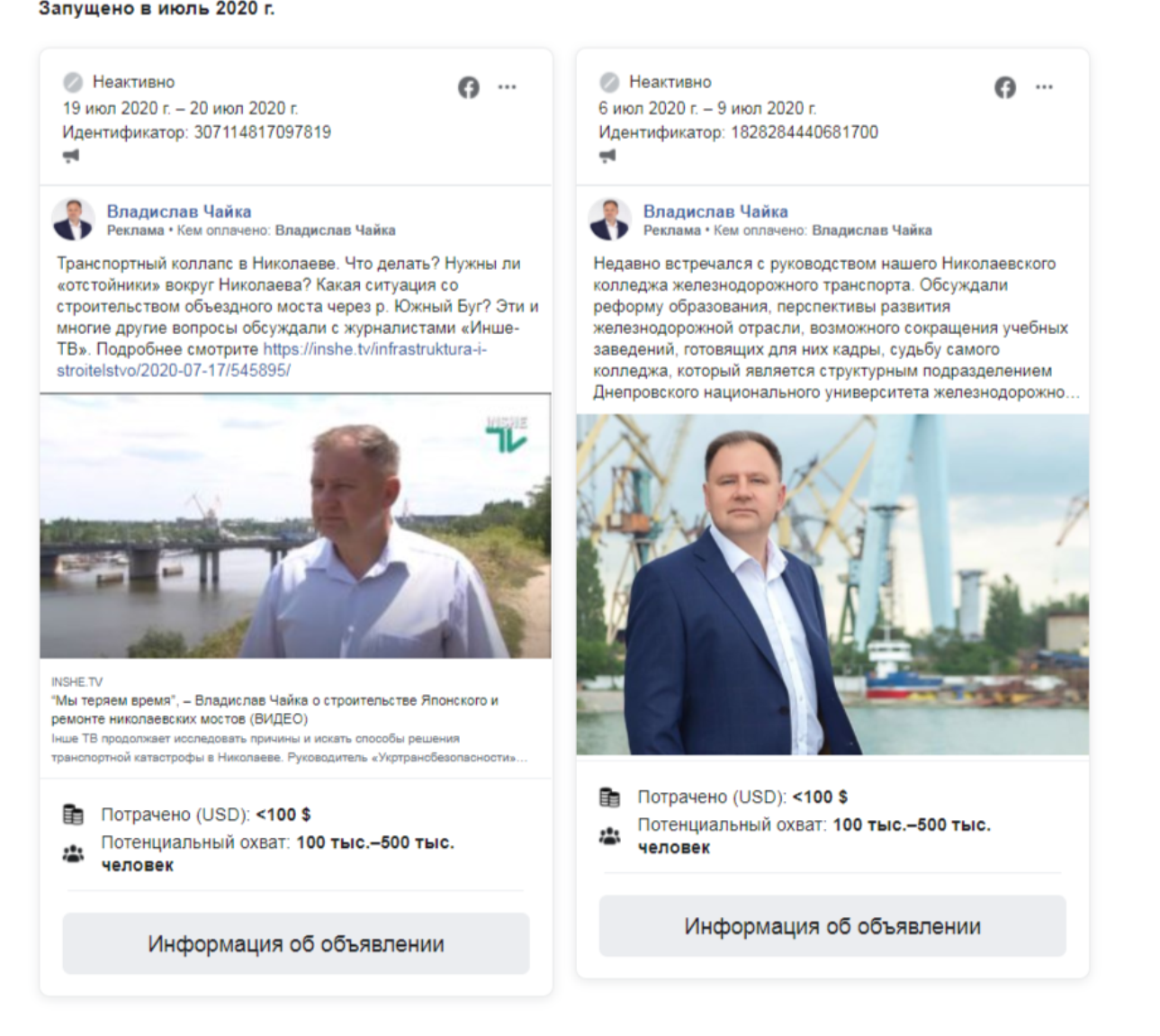
Task: Open three-dots options menu on right ad
Action: click(1044, 87)
